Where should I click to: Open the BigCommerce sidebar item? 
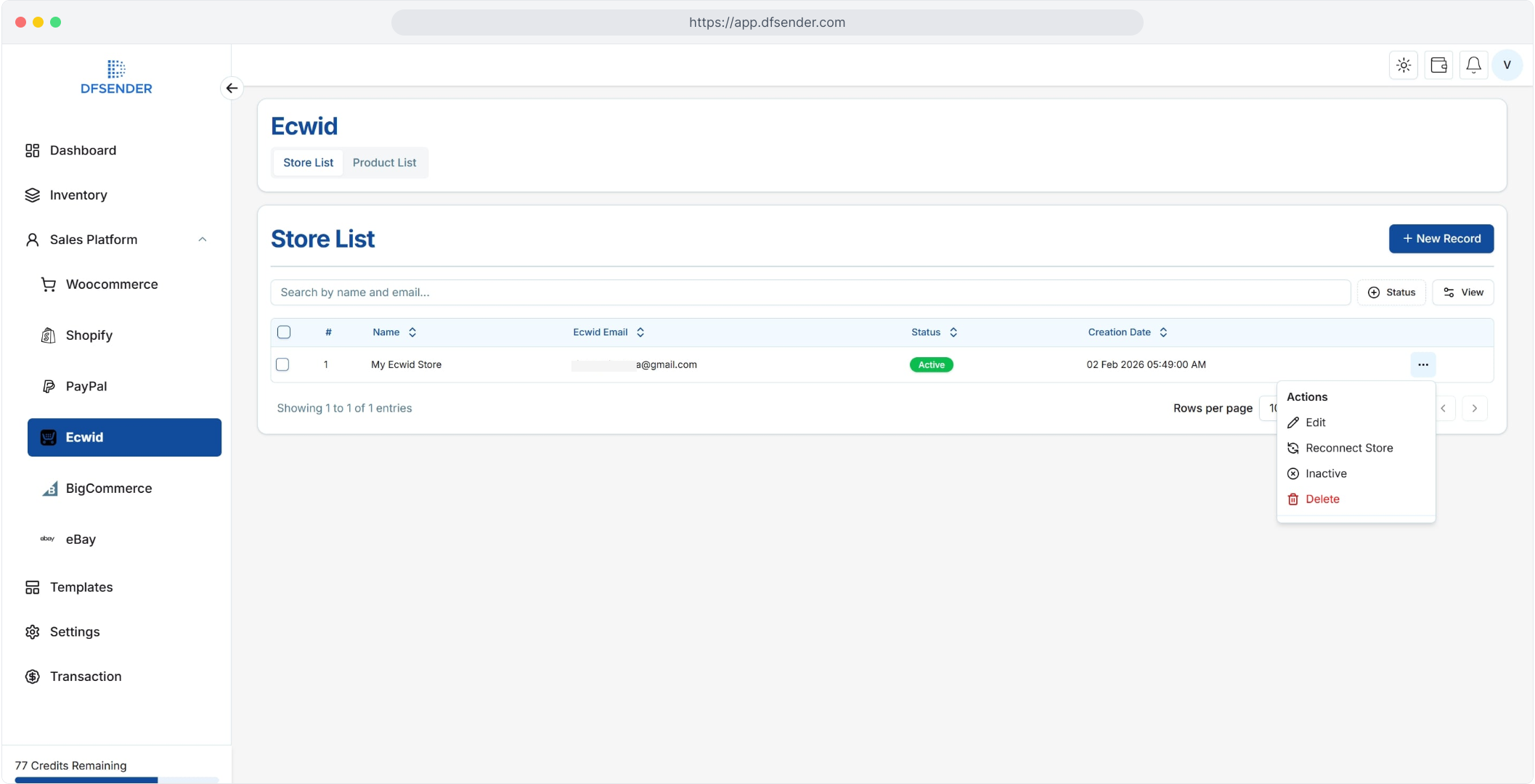coord(108,489)
